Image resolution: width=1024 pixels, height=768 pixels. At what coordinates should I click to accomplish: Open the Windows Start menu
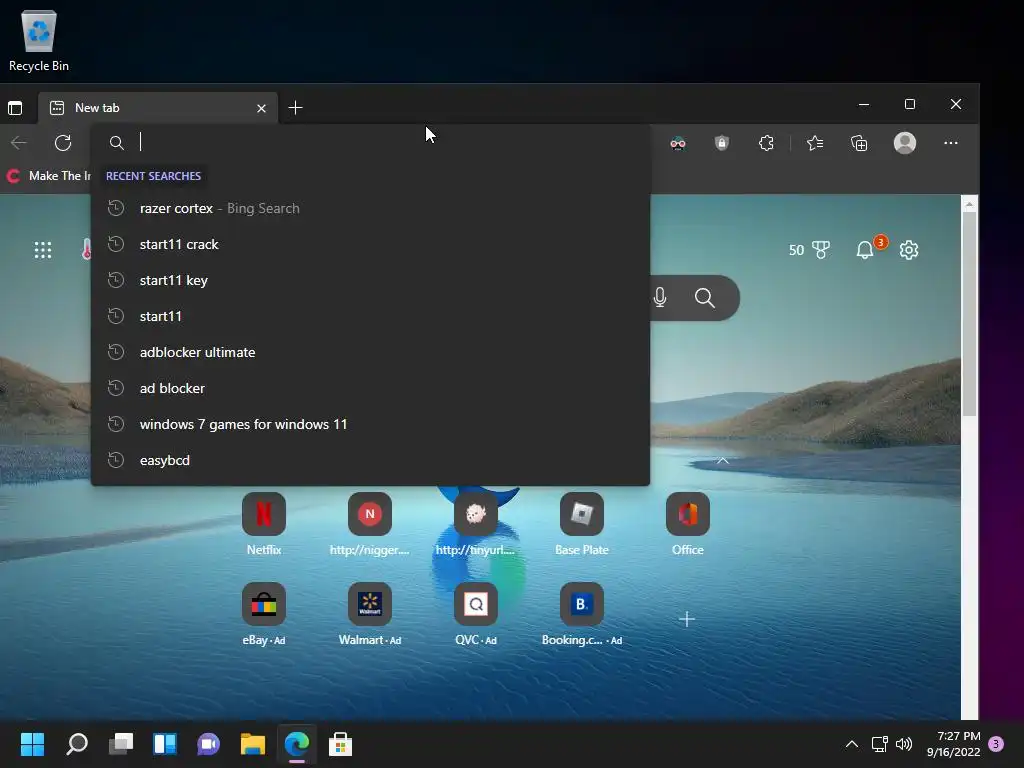[32, 744]
